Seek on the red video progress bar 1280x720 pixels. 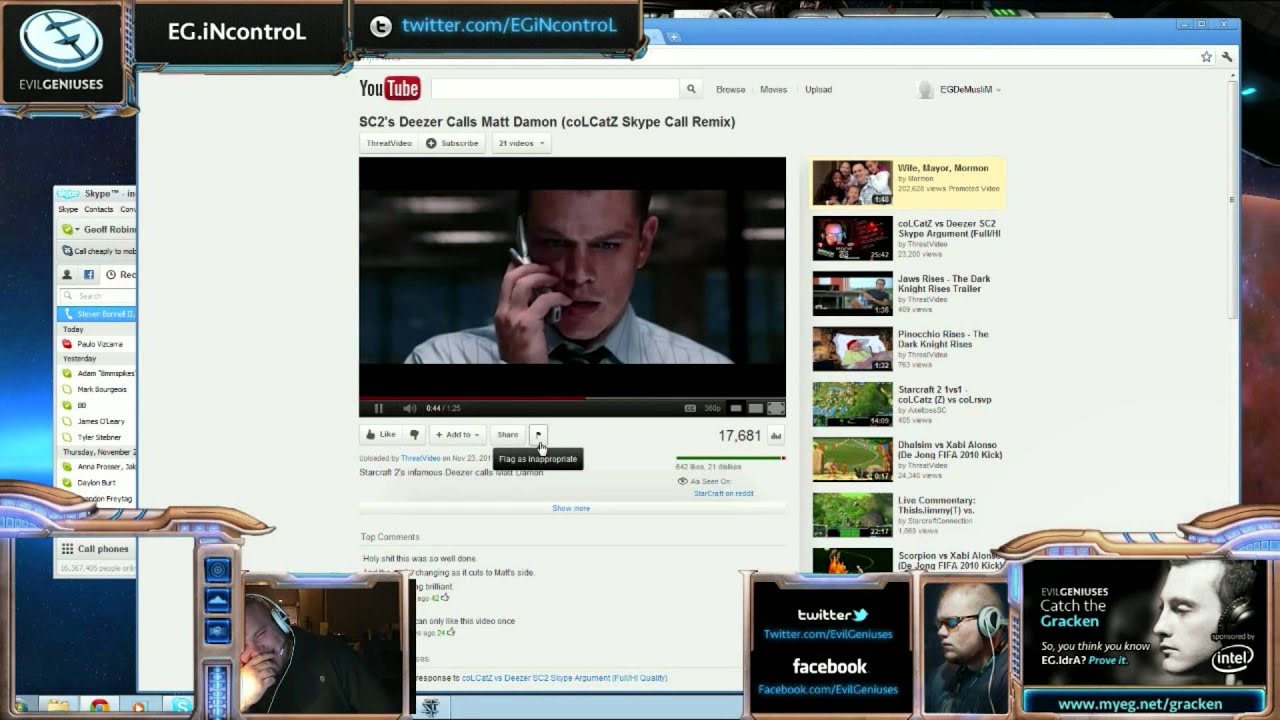572,398
